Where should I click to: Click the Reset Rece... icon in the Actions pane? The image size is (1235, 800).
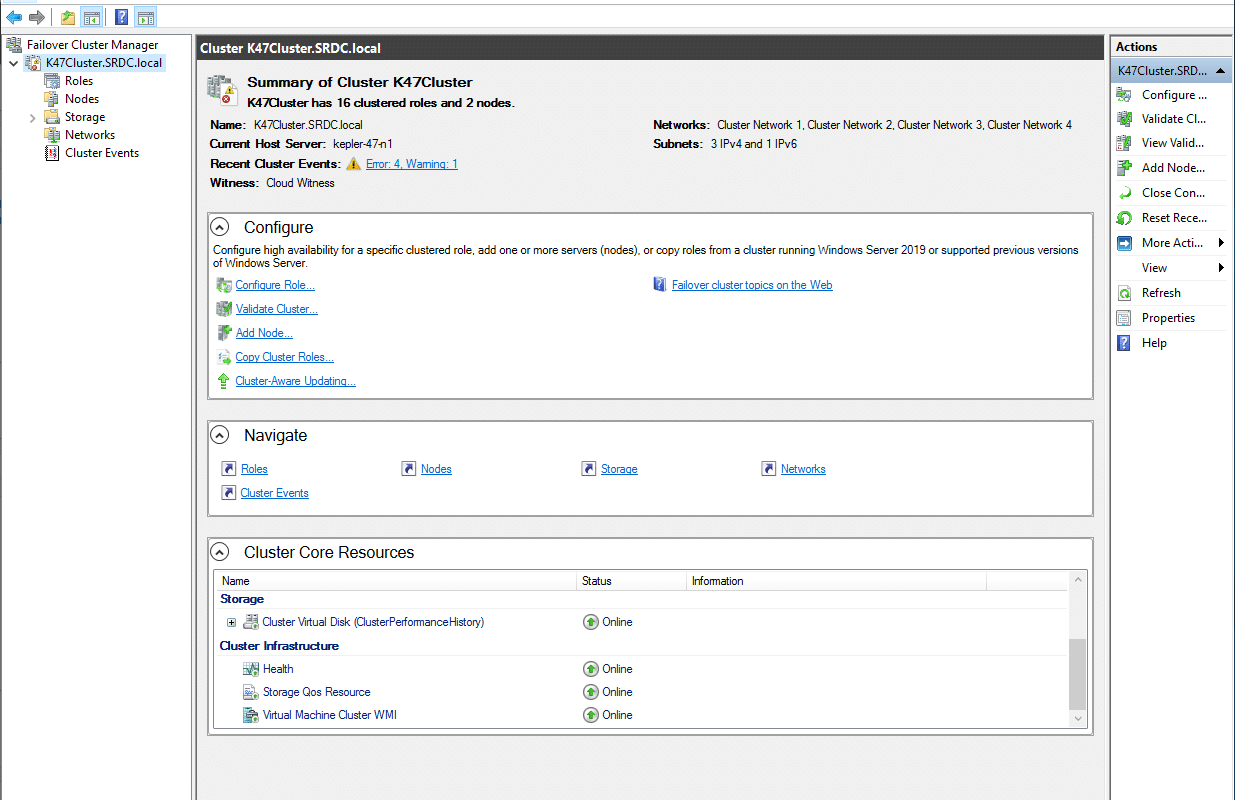1124,218
